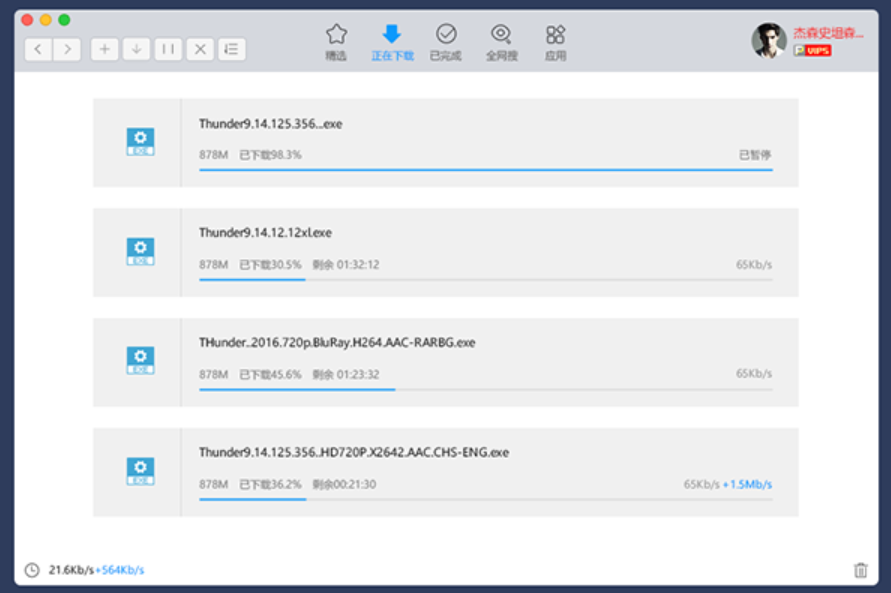The image size is (891, 593).
Task: Go forward with the right arrow button
Action: point(67,49)
